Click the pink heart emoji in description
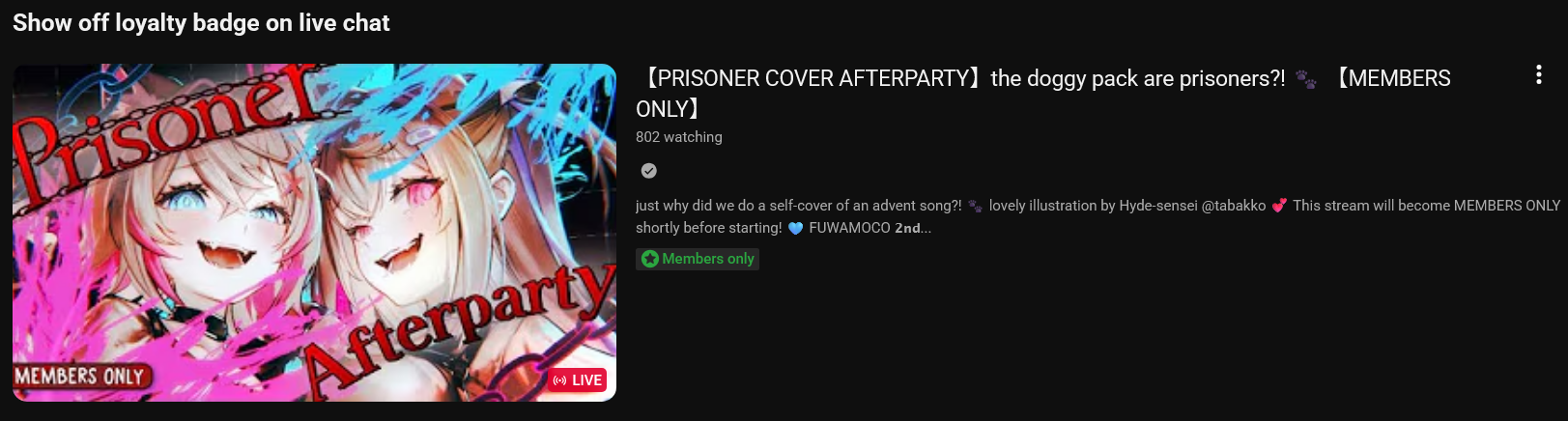The image size is (1568, 421). [1279, 206]
